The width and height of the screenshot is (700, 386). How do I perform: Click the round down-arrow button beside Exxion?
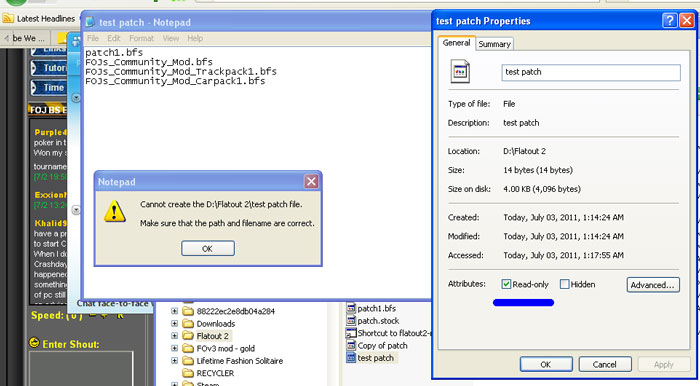(76, 210)
